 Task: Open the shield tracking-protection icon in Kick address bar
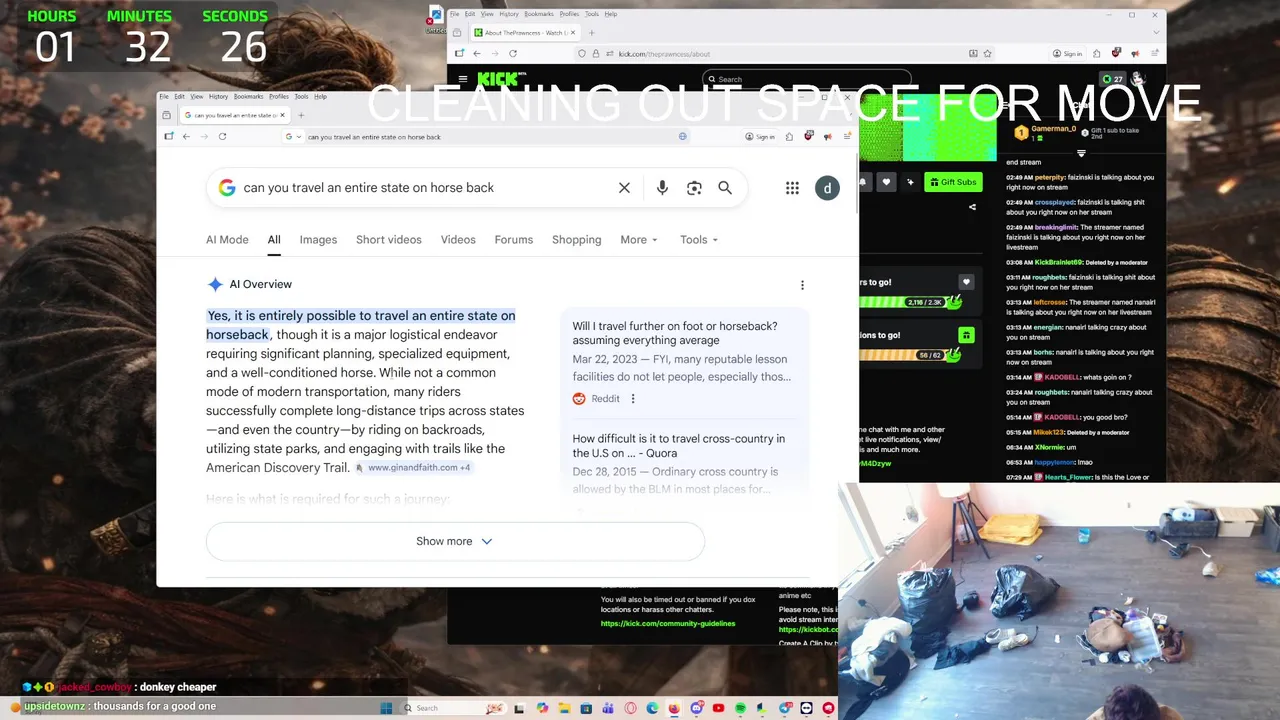click(x=582, y=53)
